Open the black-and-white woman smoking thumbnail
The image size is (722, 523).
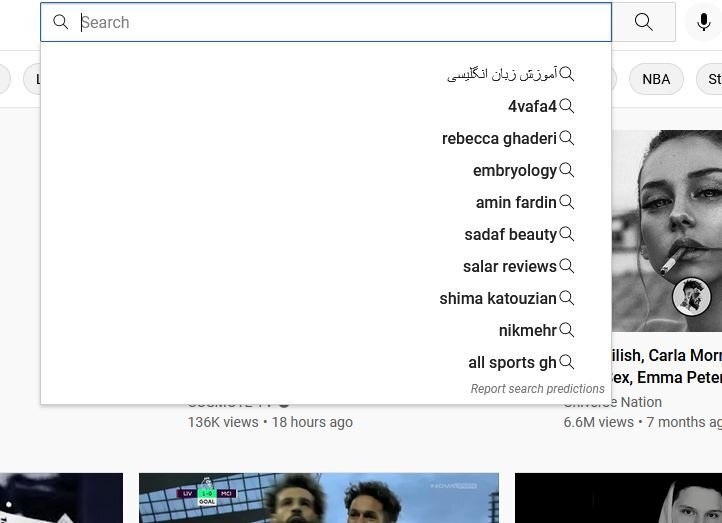(x=667, y=231)
